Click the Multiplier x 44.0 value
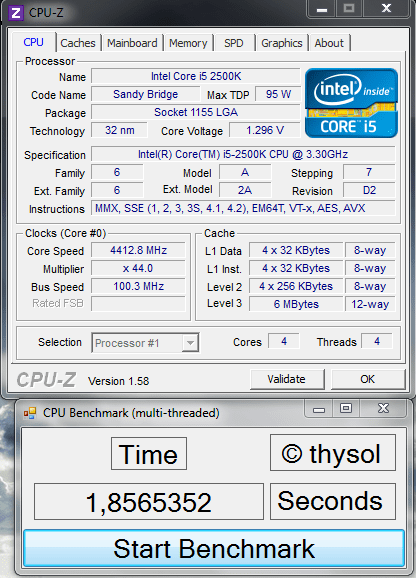Screen dimensions: 416x578 point(138,268)
